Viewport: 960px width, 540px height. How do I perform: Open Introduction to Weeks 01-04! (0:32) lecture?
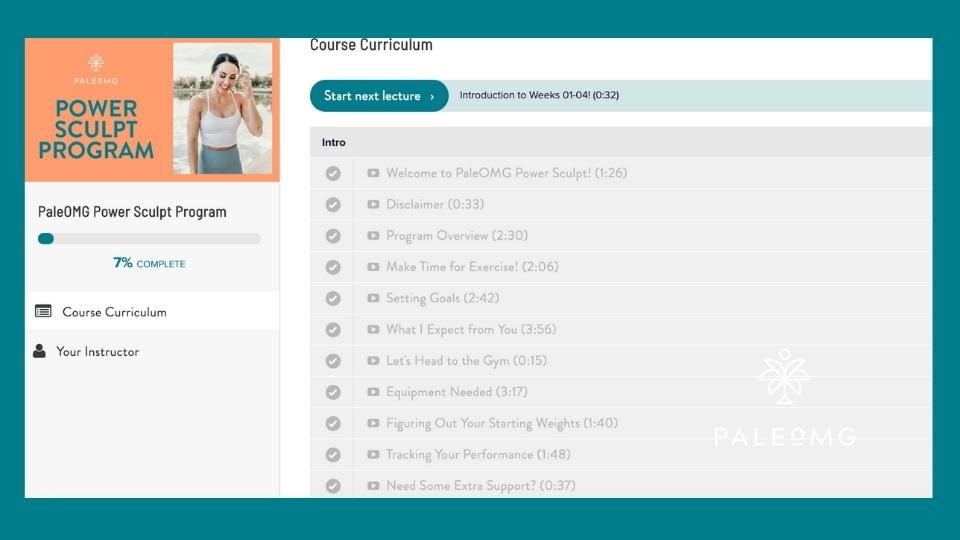tap(539, 95)
